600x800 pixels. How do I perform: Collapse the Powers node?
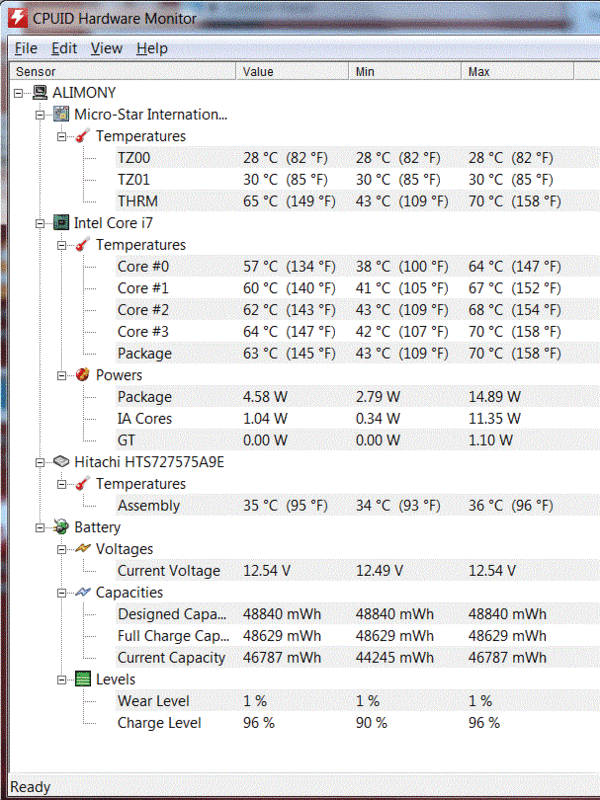coord(61,376)
